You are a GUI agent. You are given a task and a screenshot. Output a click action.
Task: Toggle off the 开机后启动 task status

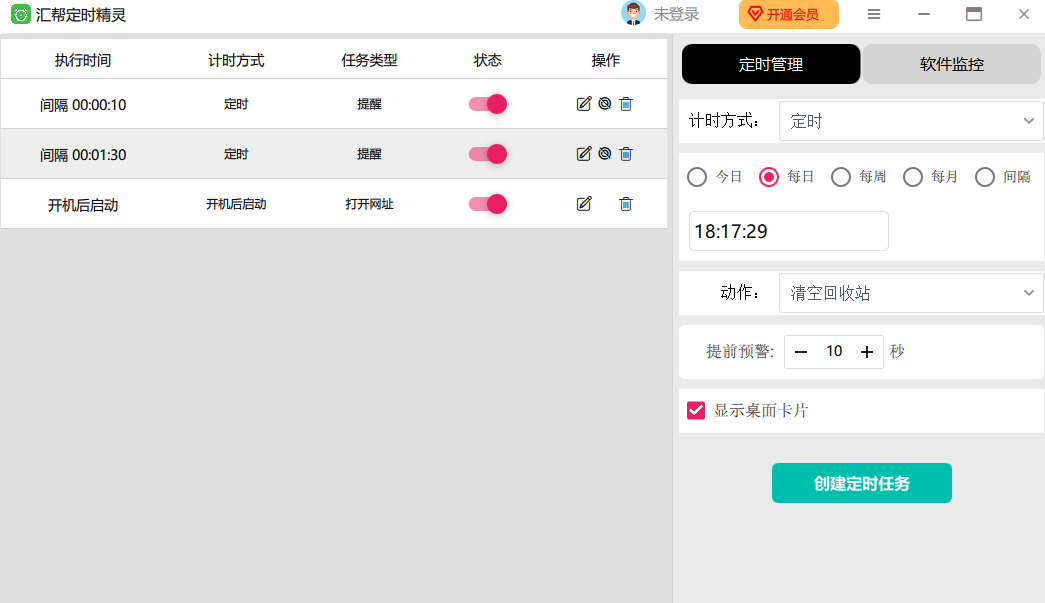488,204
